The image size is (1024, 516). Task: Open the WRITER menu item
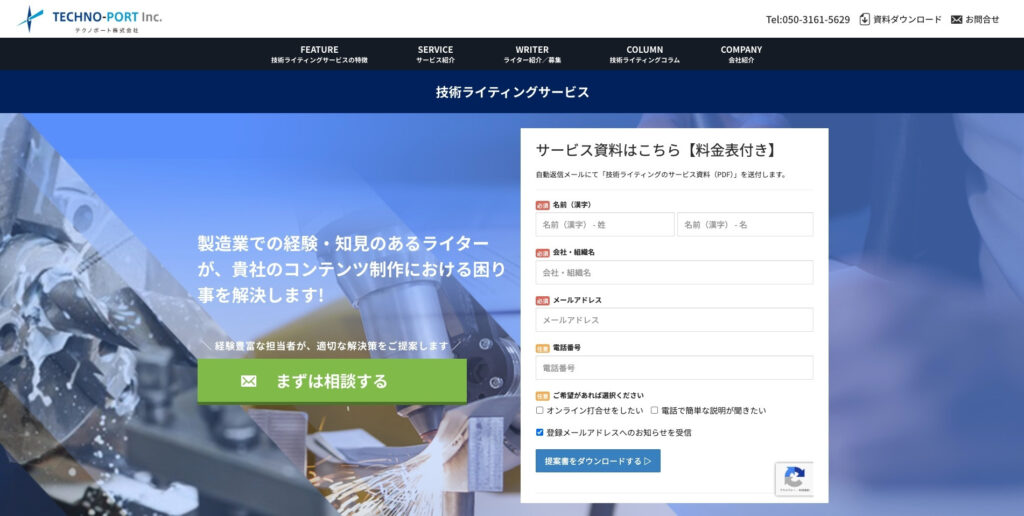[x=532, y=54]
